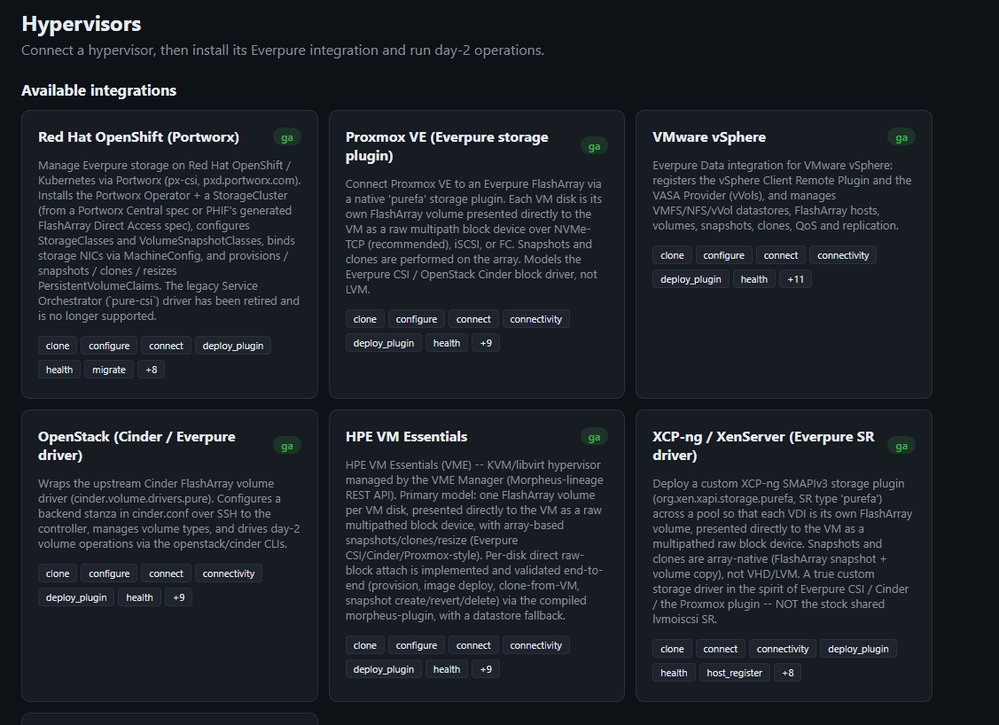This screenshot has height=725, width=999.
Task: Click the migrate tag on Red Hat OpenShift card
Action: 109,370
